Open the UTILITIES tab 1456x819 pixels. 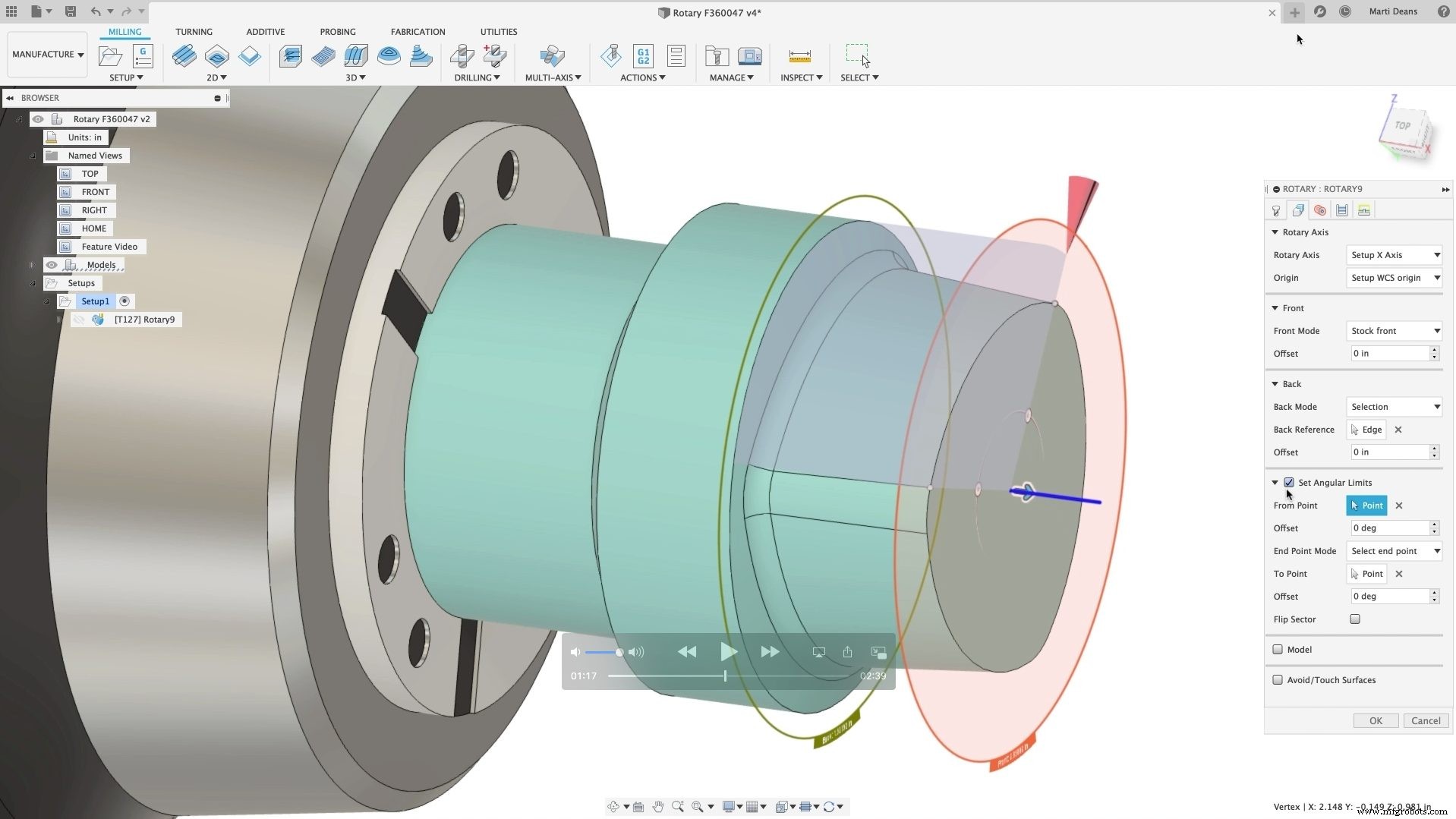click(498, 31)
